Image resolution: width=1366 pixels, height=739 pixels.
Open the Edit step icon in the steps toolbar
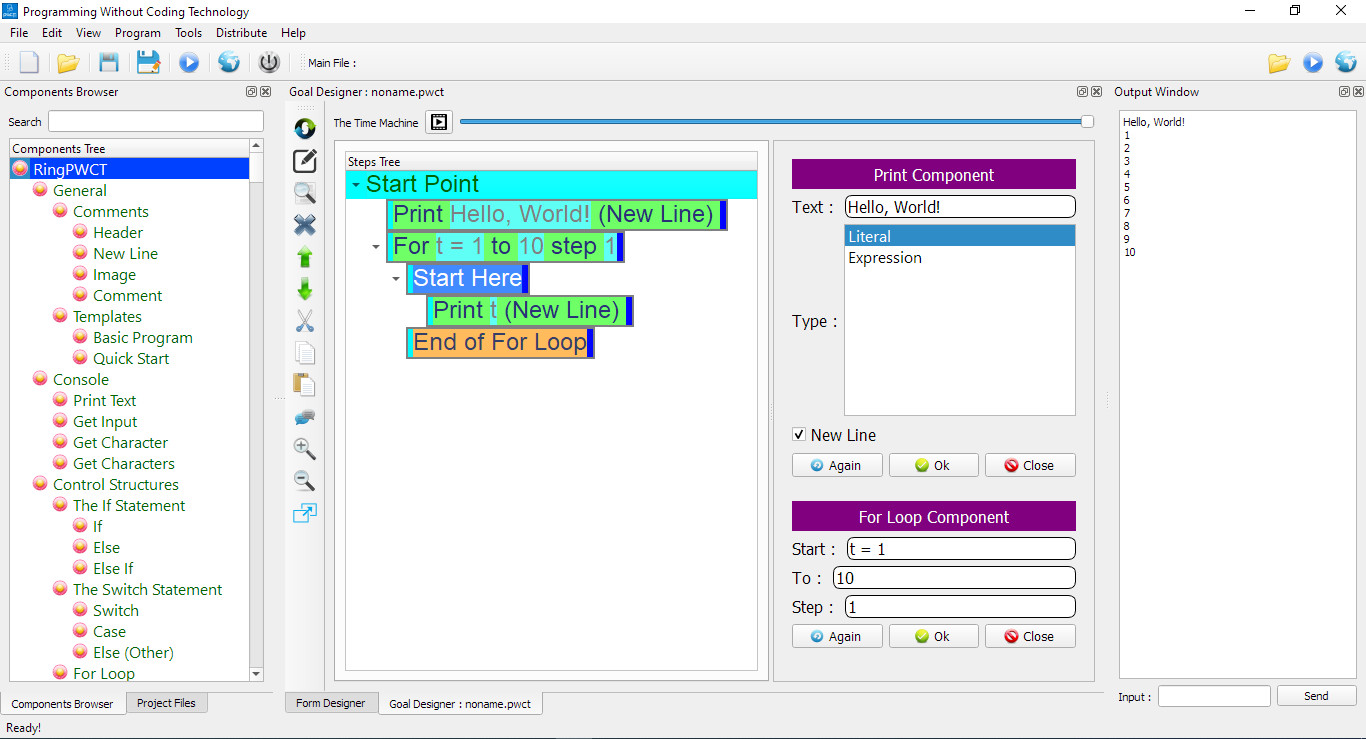tap(304, 160)
